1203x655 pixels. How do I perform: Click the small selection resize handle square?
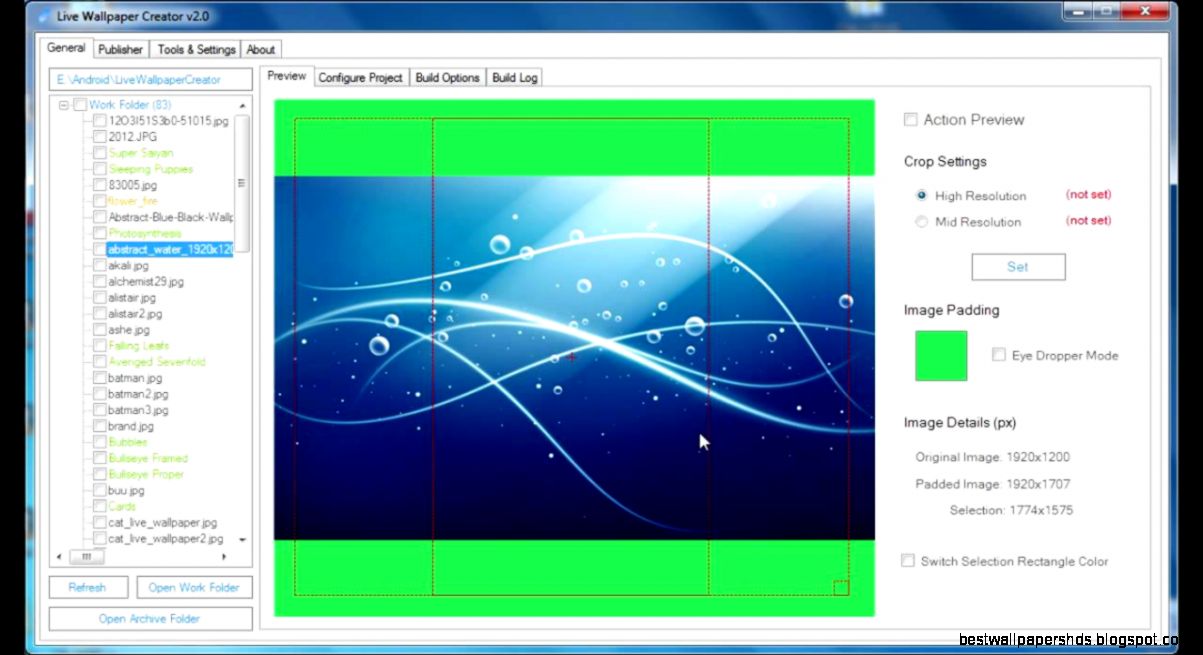(x=841, y=587)
